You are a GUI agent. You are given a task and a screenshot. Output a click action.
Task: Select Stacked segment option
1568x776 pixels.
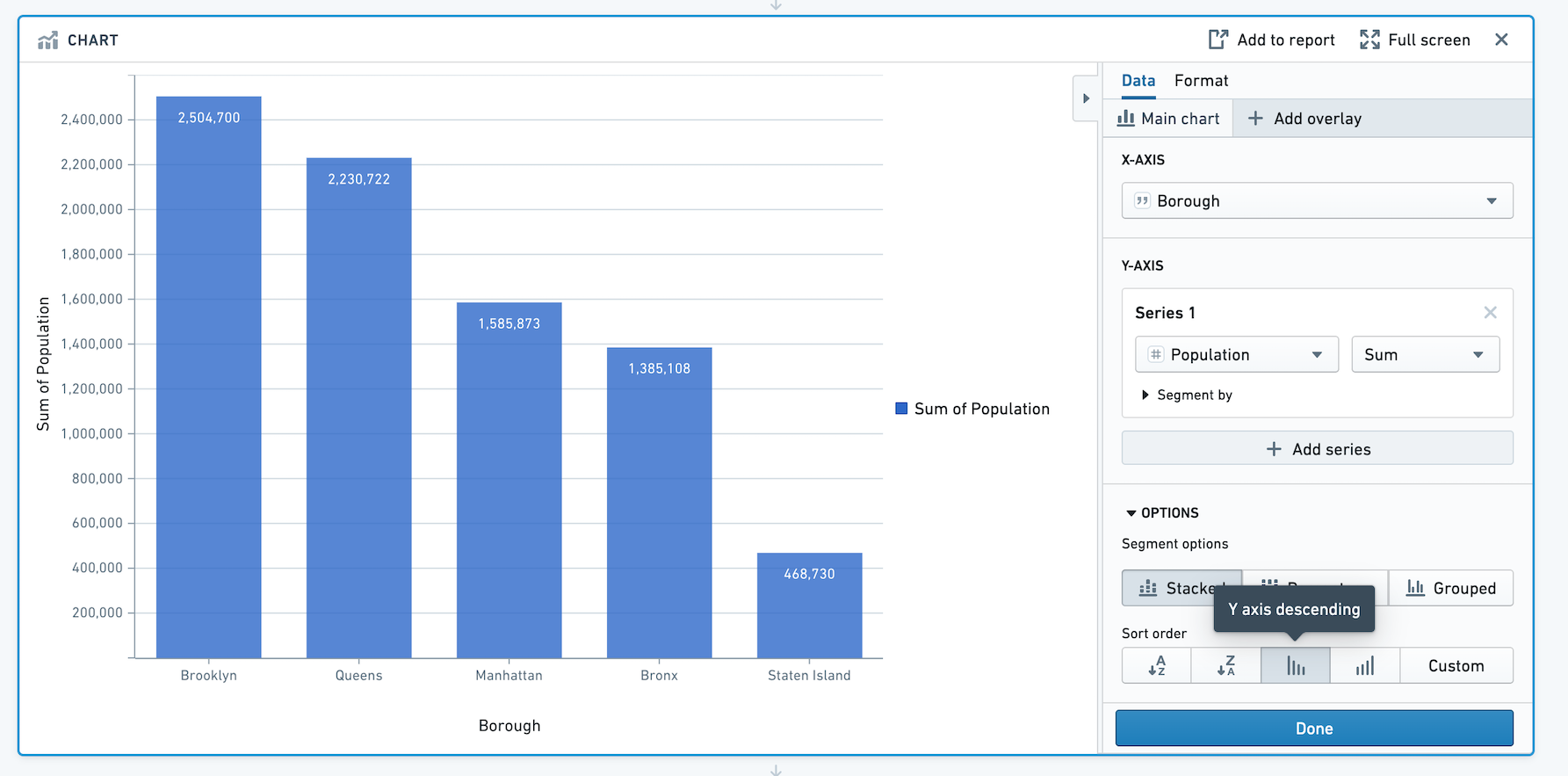[1181, 588]
